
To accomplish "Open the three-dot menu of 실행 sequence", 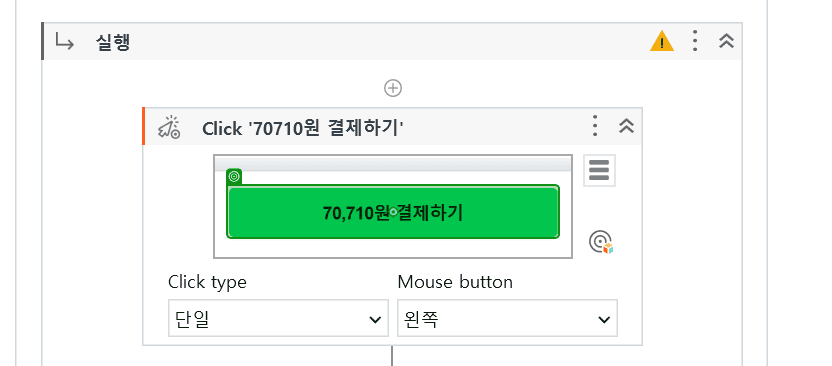I will (x=695, y=41).
